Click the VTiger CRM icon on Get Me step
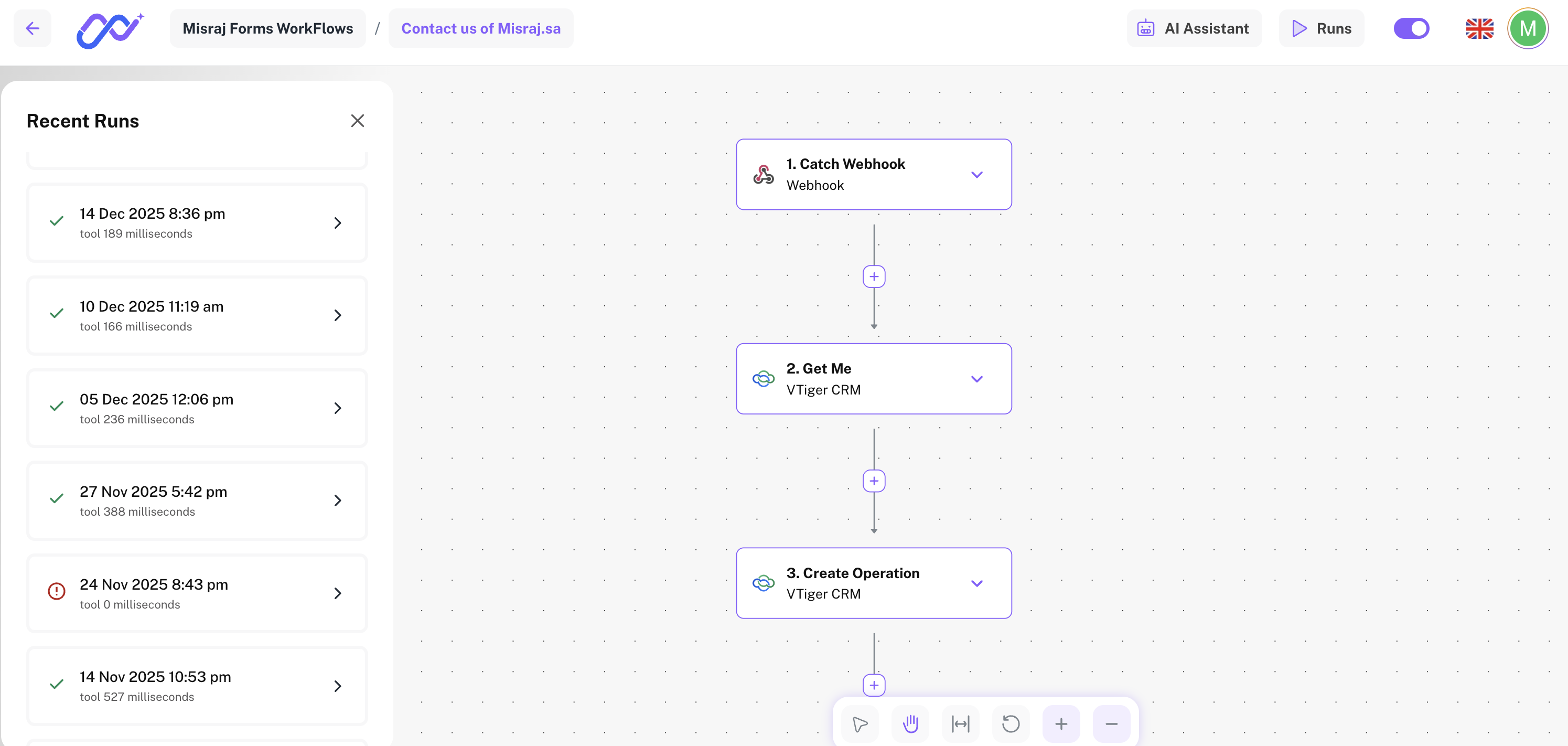The height and width of the screenshot is (746, 1568). click(764, 379)
